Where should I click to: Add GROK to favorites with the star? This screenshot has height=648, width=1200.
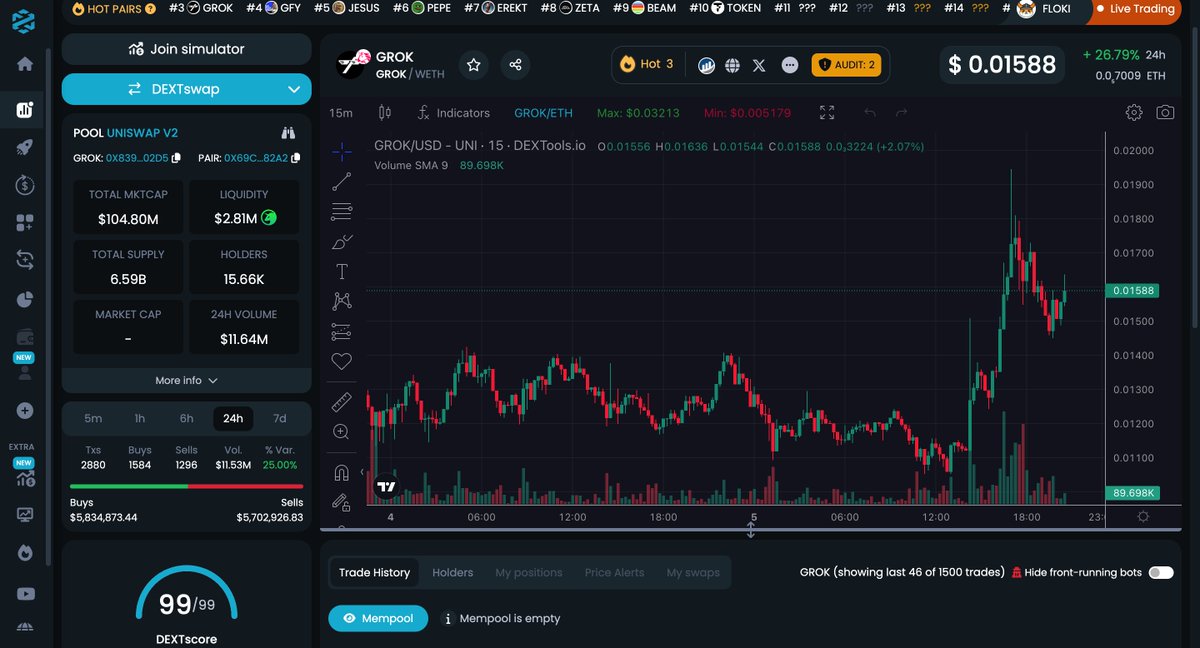pyautogui.click(x=474, y=65)
